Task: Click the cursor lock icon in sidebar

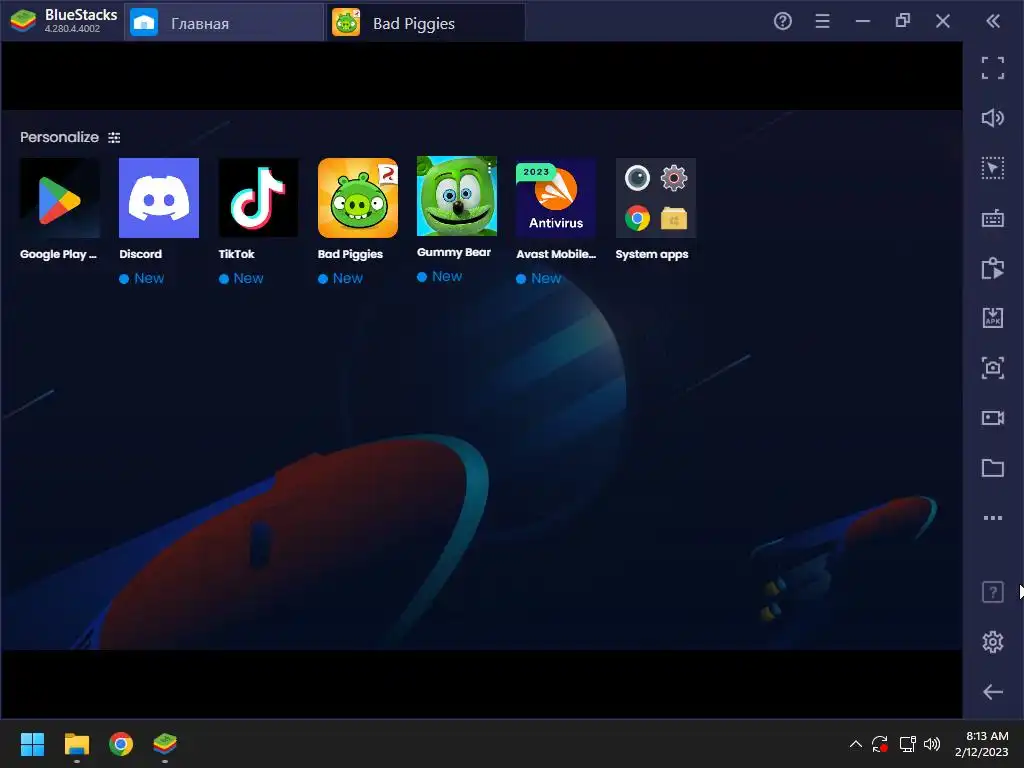Action: point(993,168)
